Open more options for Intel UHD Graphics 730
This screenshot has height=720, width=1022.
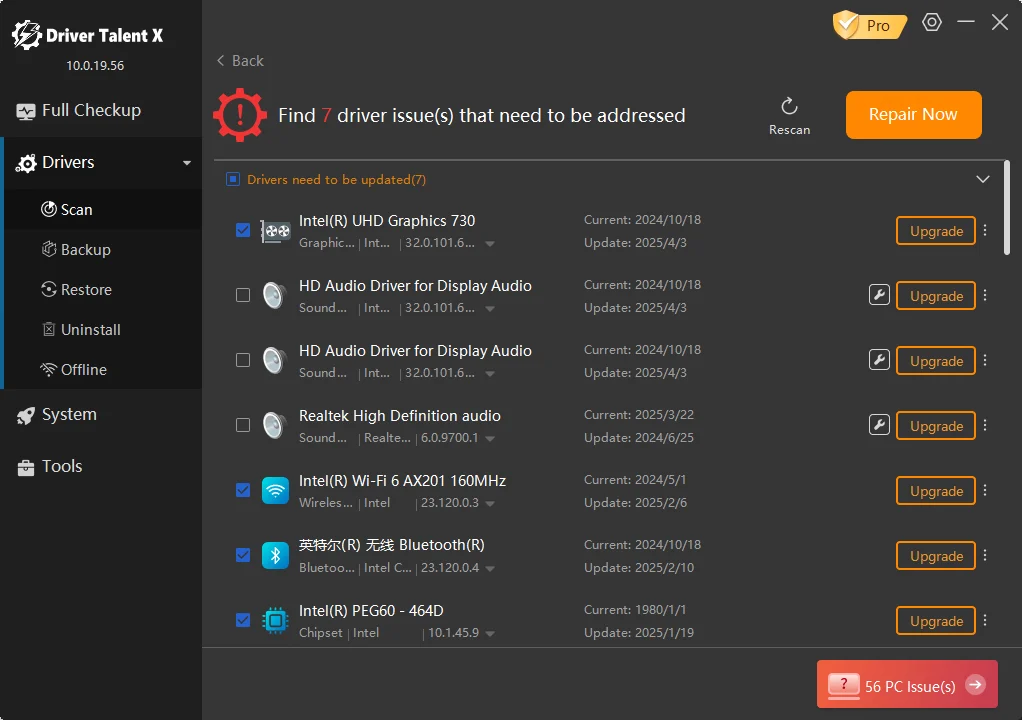coord(985,230)
